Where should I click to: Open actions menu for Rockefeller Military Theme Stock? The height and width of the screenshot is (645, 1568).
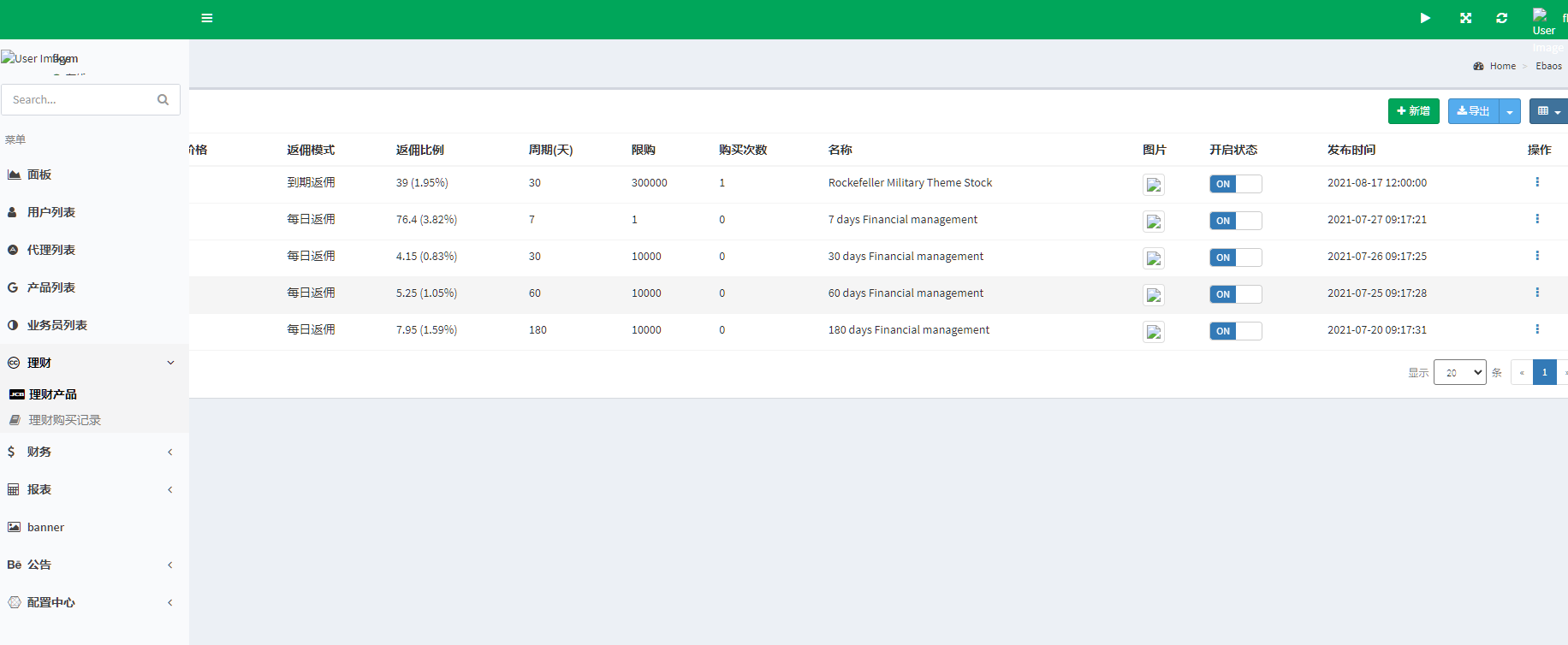click(1537, 182)
